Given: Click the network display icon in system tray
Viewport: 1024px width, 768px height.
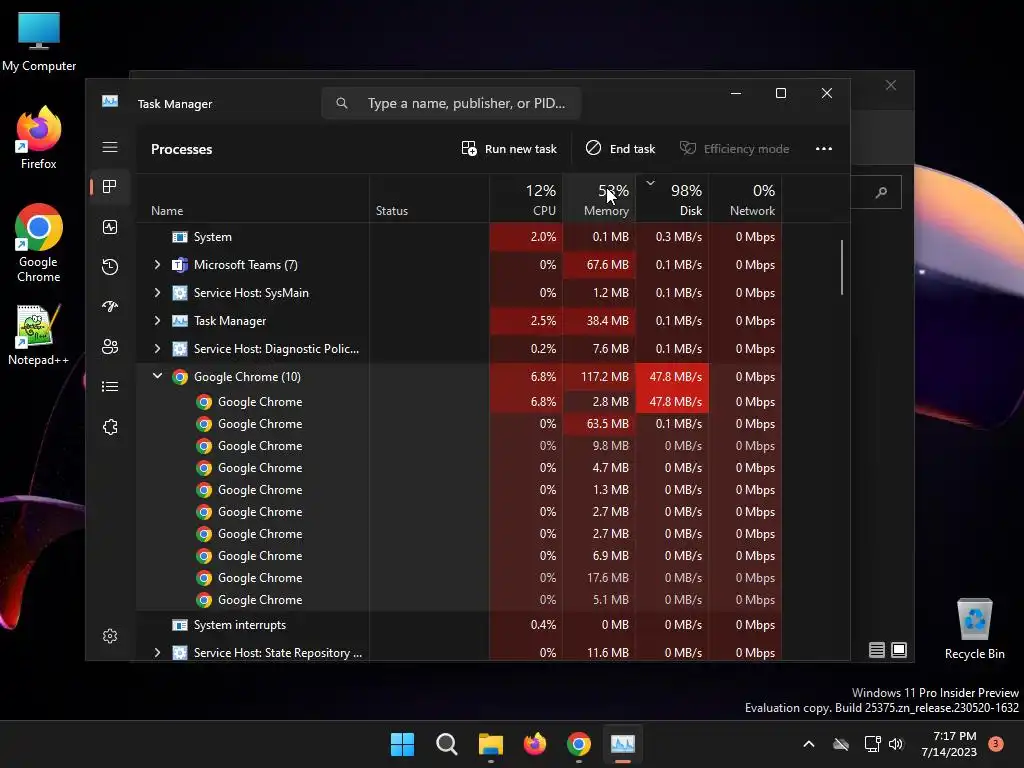Looking at the screenshot, I should (872, 744).
